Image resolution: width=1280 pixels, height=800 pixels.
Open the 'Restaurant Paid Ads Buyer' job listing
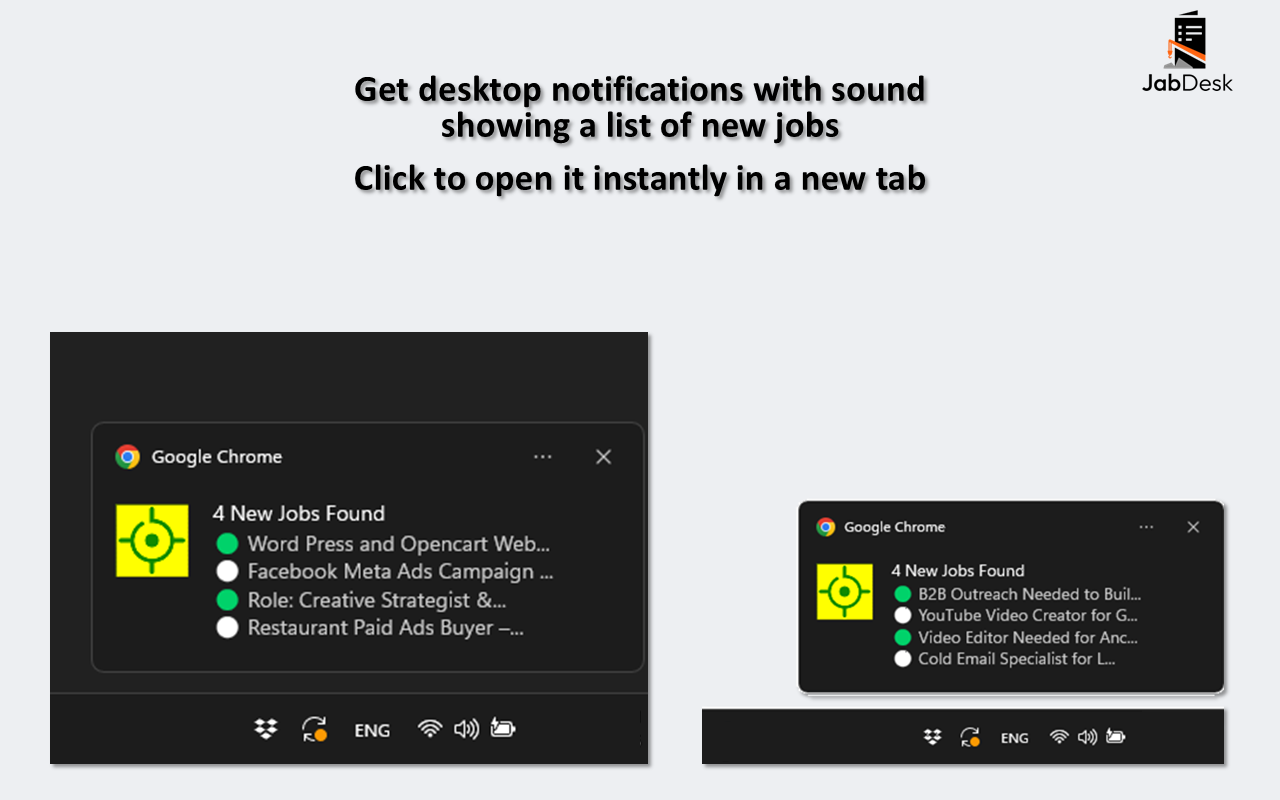point(385,627)
